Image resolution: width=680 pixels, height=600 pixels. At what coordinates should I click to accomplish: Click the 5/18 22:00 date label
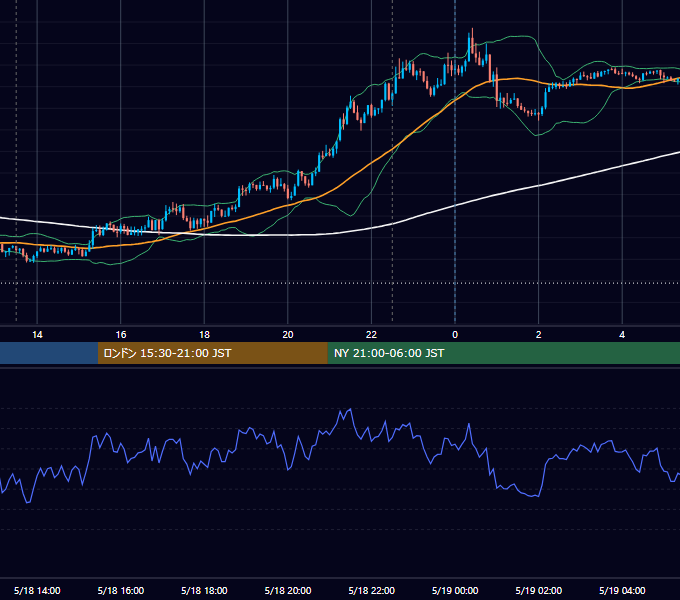372,590
